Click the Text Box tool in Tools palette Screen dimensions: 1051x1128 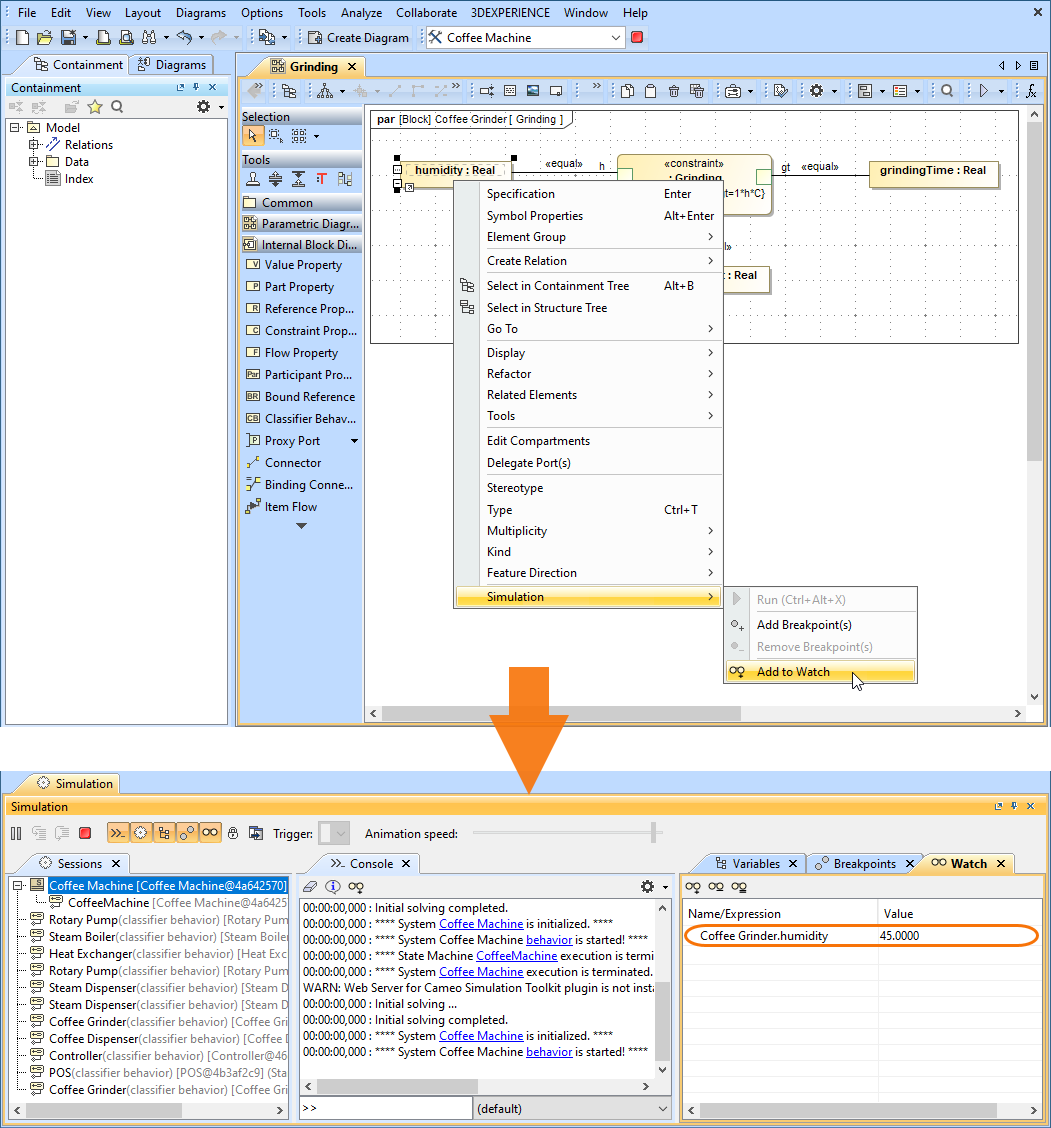pos(322,179)
